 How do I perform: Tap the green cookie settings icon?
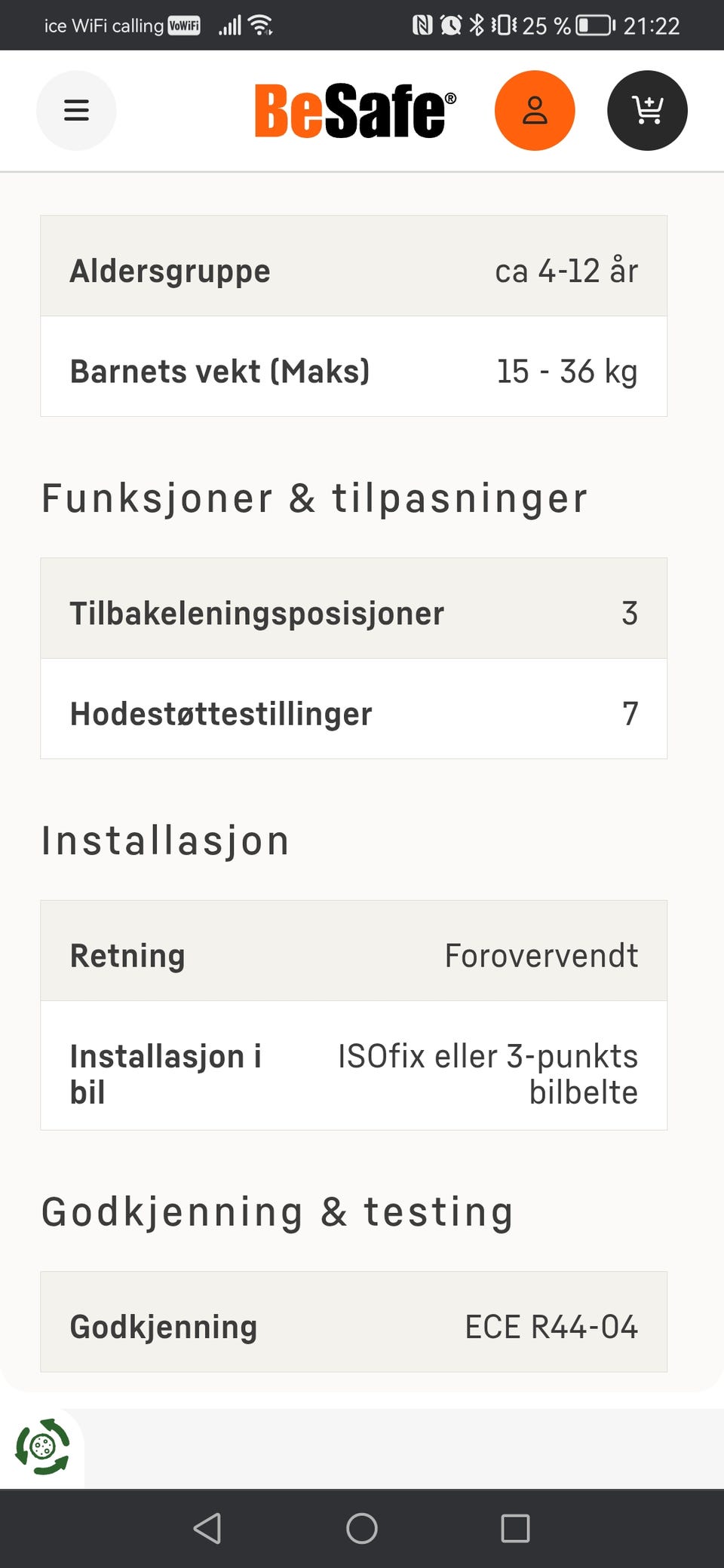(42, 1447)
